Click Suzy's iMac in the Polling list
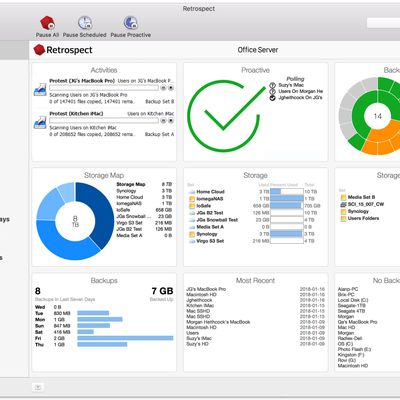The height and width of the screenshot is (400, 400). (x=291, y=85)
